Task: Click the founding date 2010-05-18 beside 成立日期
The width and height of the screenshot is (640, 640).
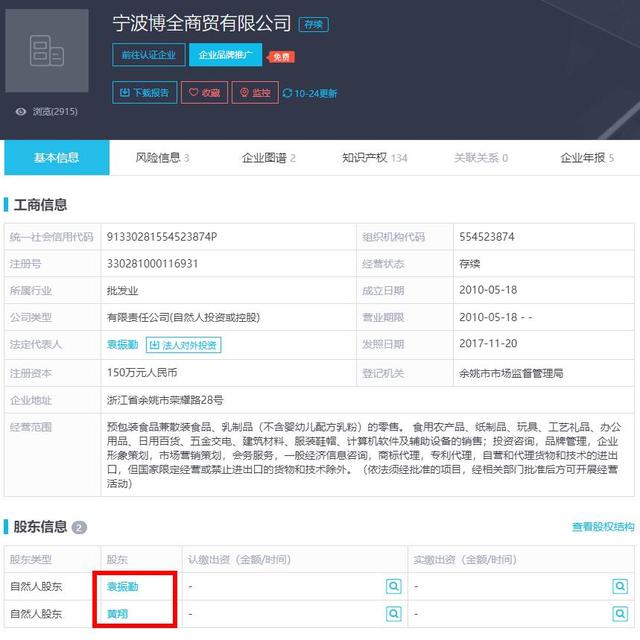Action: (488, 290)
